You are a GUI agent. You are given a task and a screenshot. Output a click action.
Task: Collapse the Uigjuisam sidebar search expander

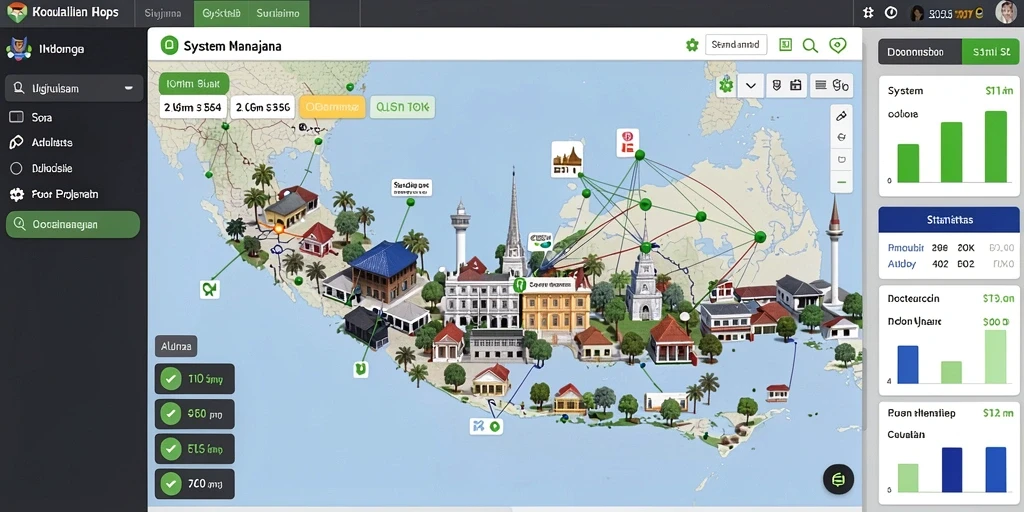pyautogui.click(x=129, y=88)
